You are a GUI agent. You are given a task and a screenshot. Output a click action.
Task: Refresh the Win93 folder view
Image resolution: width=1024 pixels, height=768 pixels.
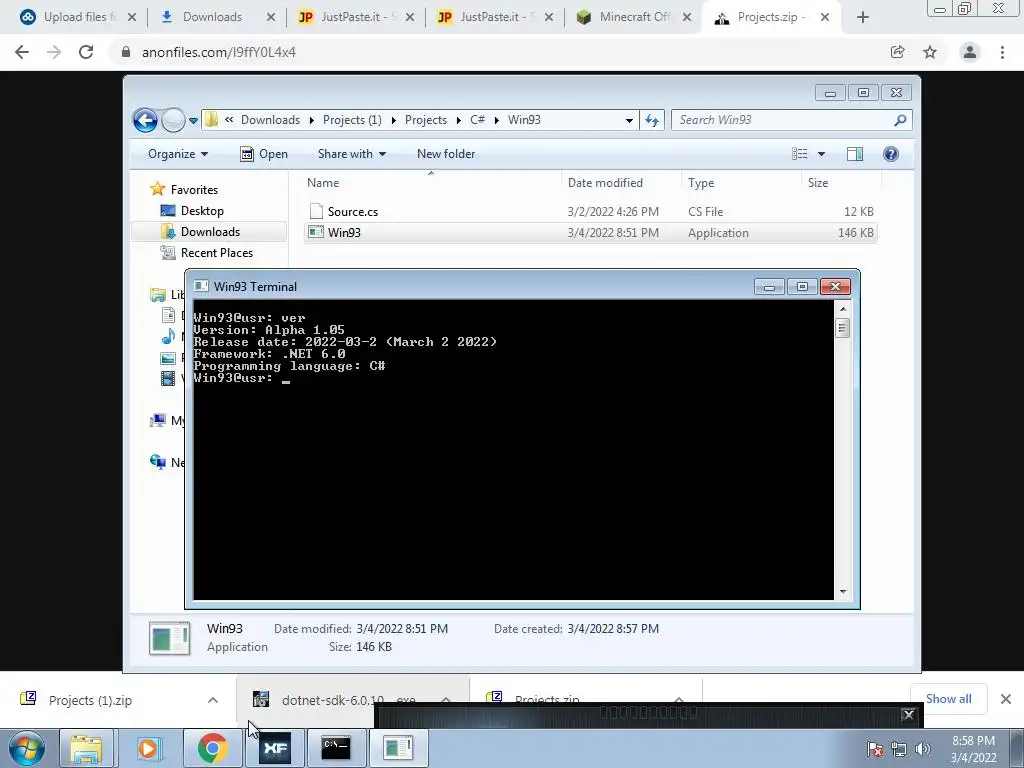[652, 120]
